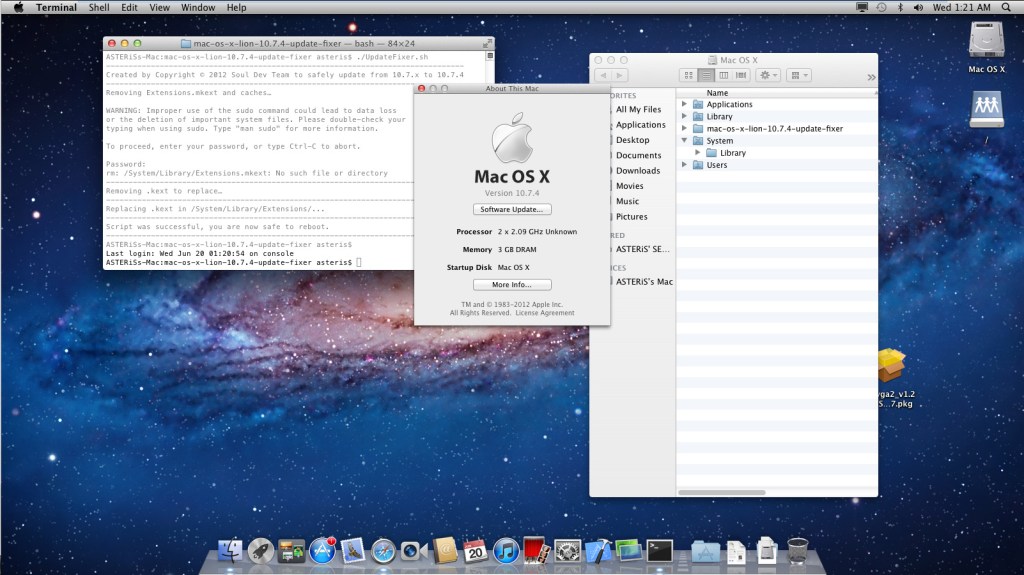Open FaceTime camera icon in Dock
The height and width of the screenshot is (575, 1024).
pos(413,551)
